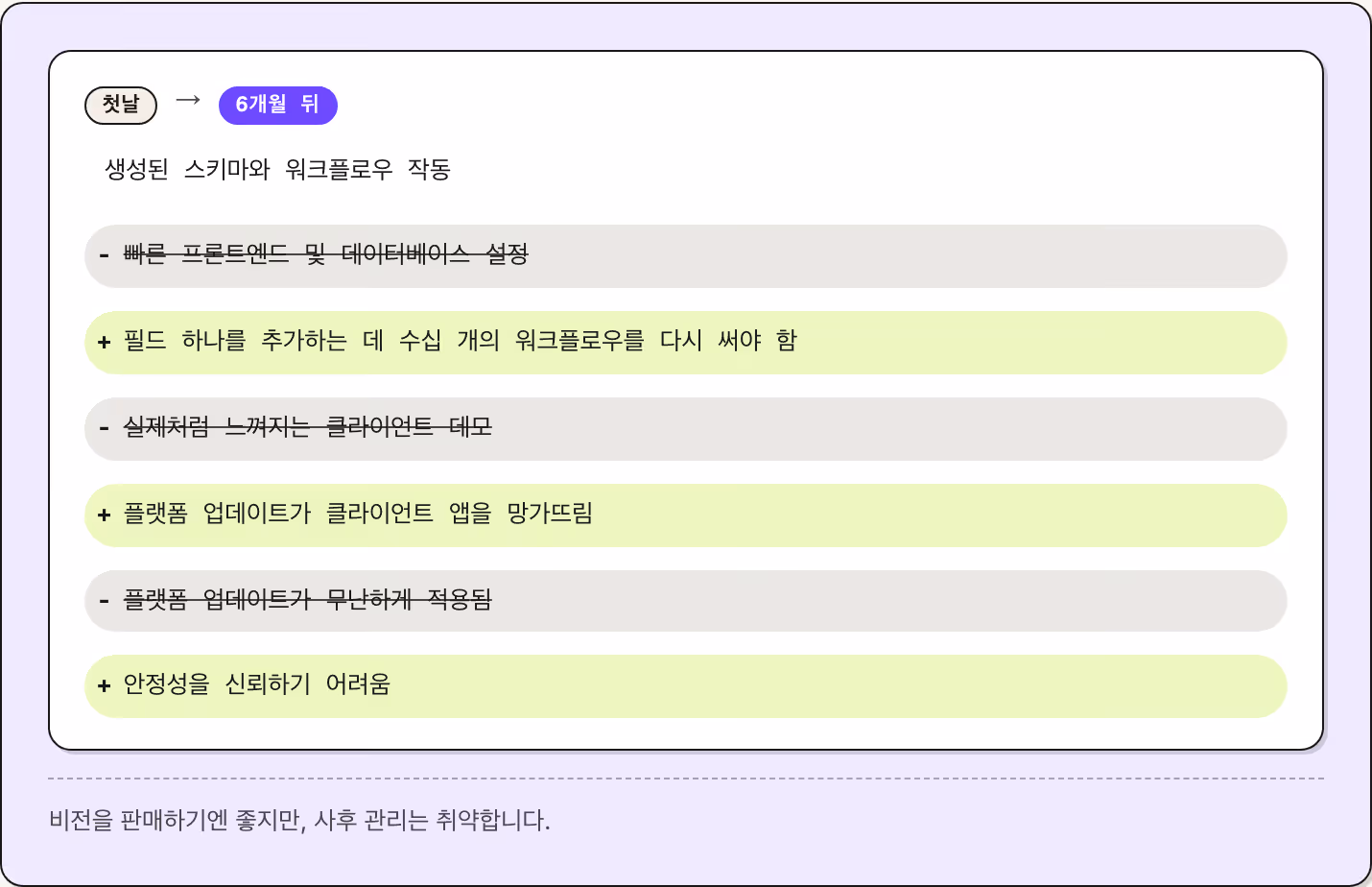Select the row 안정성을 신뢰하기 어려움

coord(685,686)
